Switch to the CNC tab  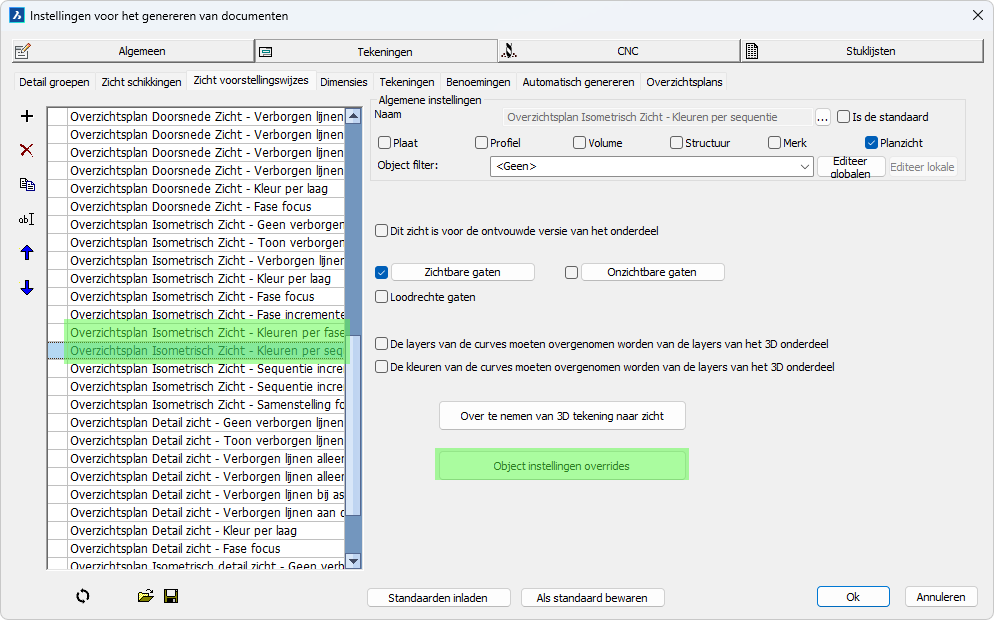619,51
